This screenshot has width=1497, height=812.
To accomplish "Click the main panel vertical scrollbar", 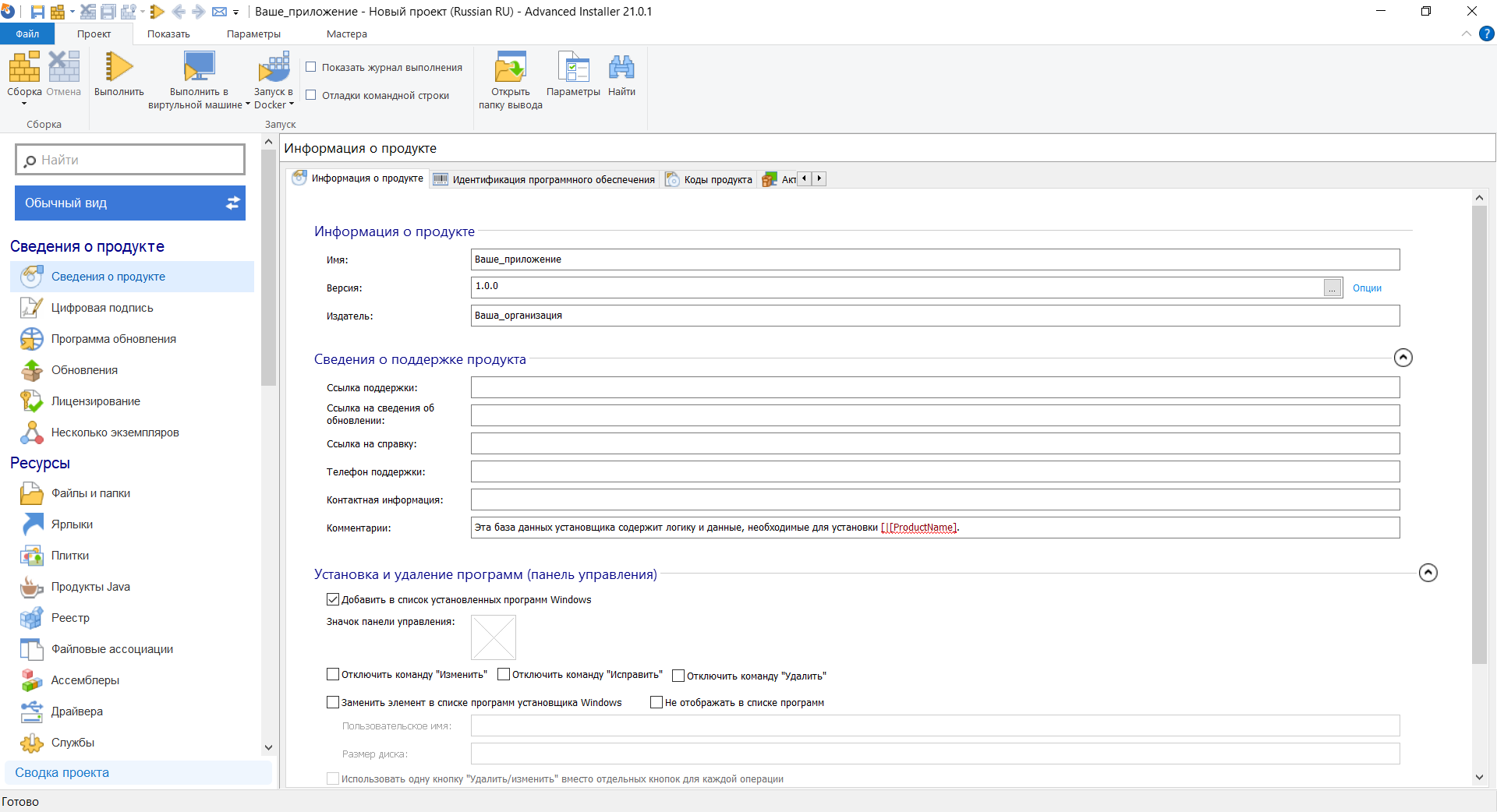I will pyautogui.click(x=1479, y=435).
